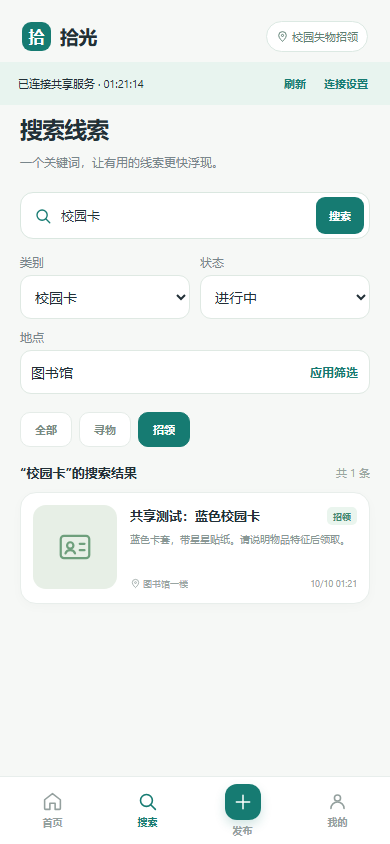390x844 pixels.
Task: Click the 10/10 01:21 timestamp
Action: [x=334, y=584]
